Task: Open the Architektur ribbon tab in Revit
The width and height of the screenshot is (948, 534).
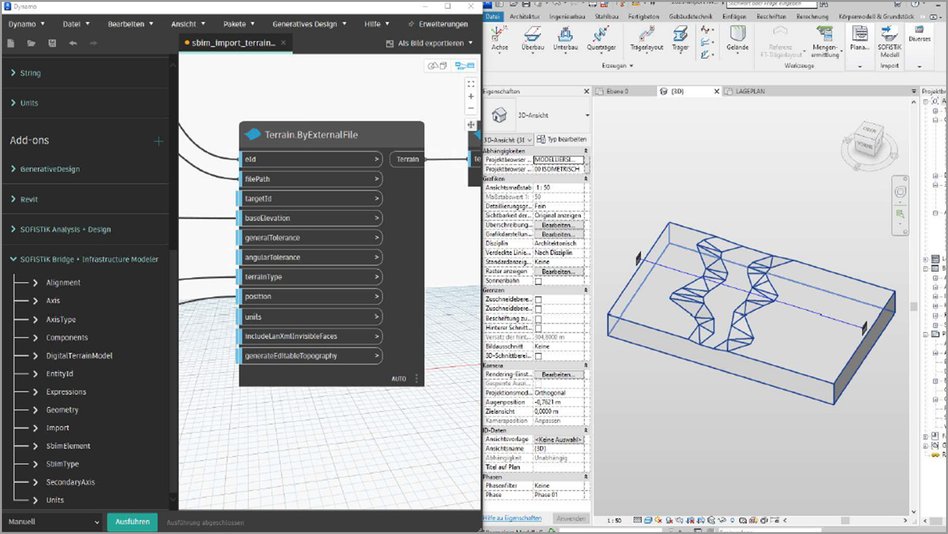Action: pos(525,17)
